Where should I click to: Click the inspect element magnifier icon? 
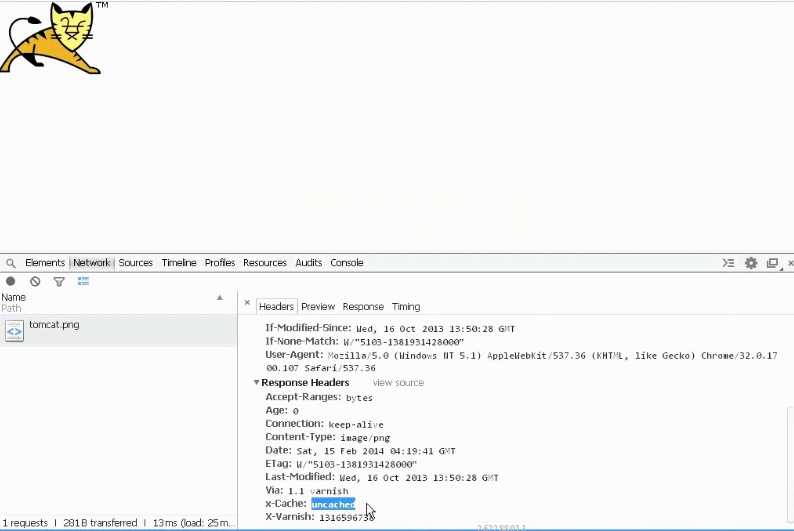coord(11,263)
